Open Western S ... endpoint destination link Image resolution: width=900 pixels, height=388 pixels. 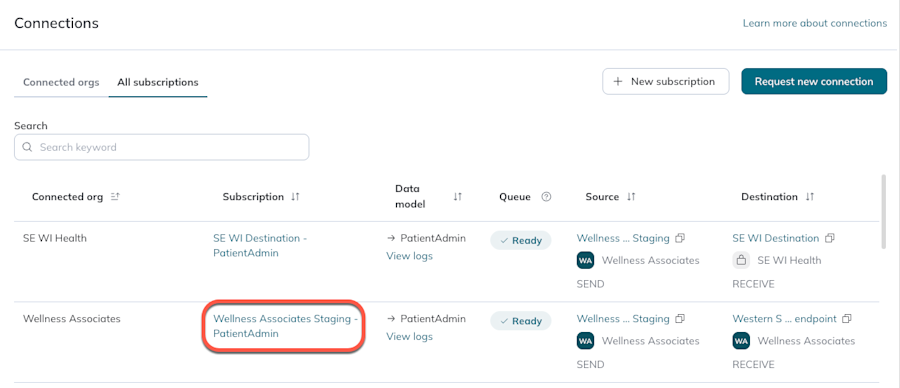784,318
